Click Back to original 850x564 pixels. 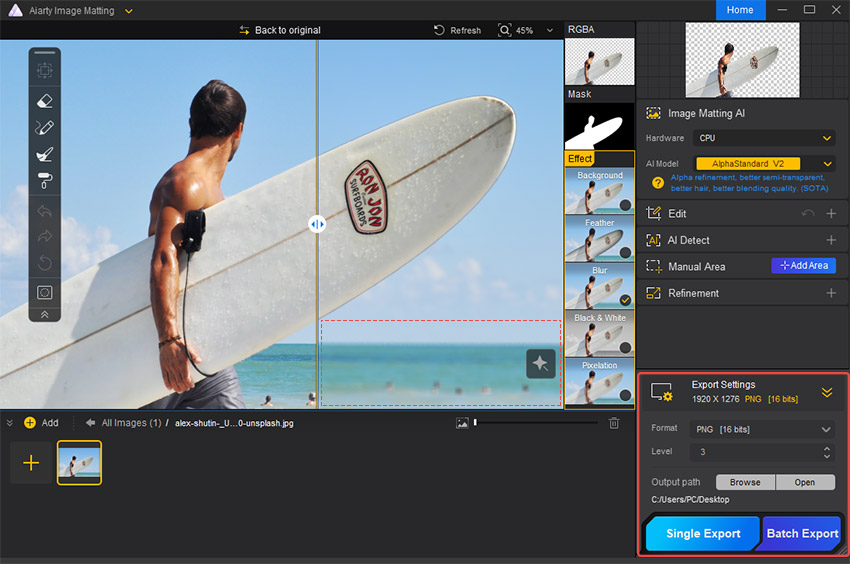click(x=280, y=30)
